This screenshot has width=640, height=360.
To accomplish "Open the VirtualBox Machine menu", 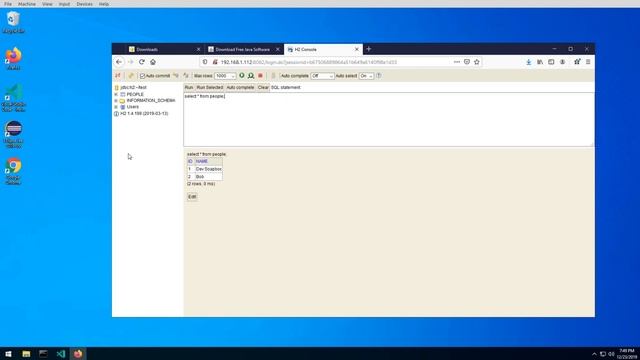I will [27, 4].
